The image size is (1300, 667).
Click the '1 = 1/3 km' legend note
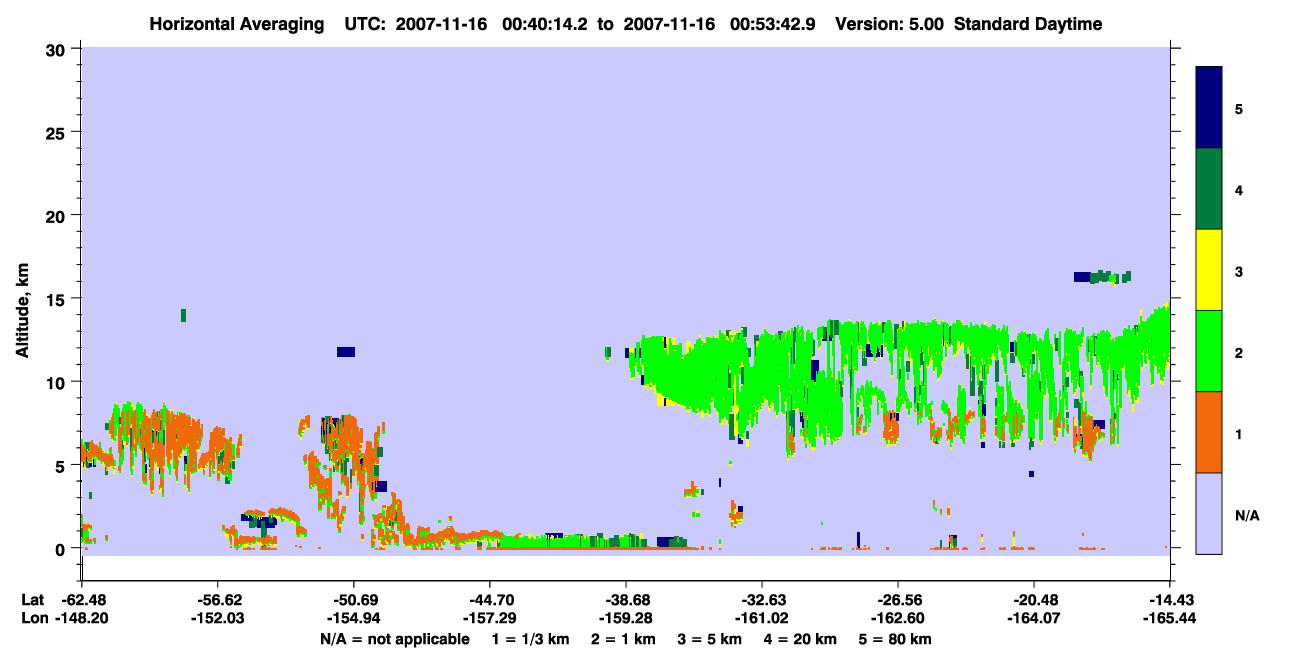coord(531,639)
